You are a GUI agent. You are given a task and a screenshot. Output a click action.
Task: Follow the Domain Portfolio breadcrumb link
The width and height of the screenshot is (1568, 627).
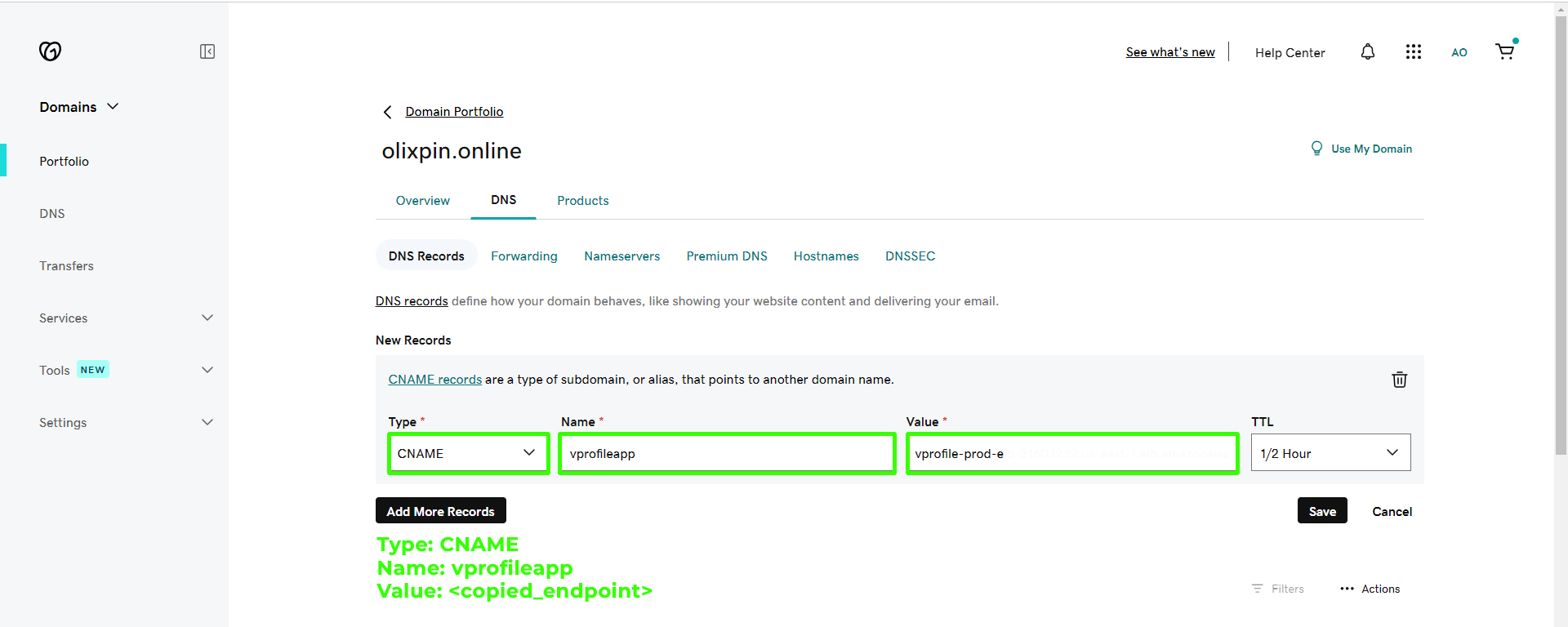(454, 112)
